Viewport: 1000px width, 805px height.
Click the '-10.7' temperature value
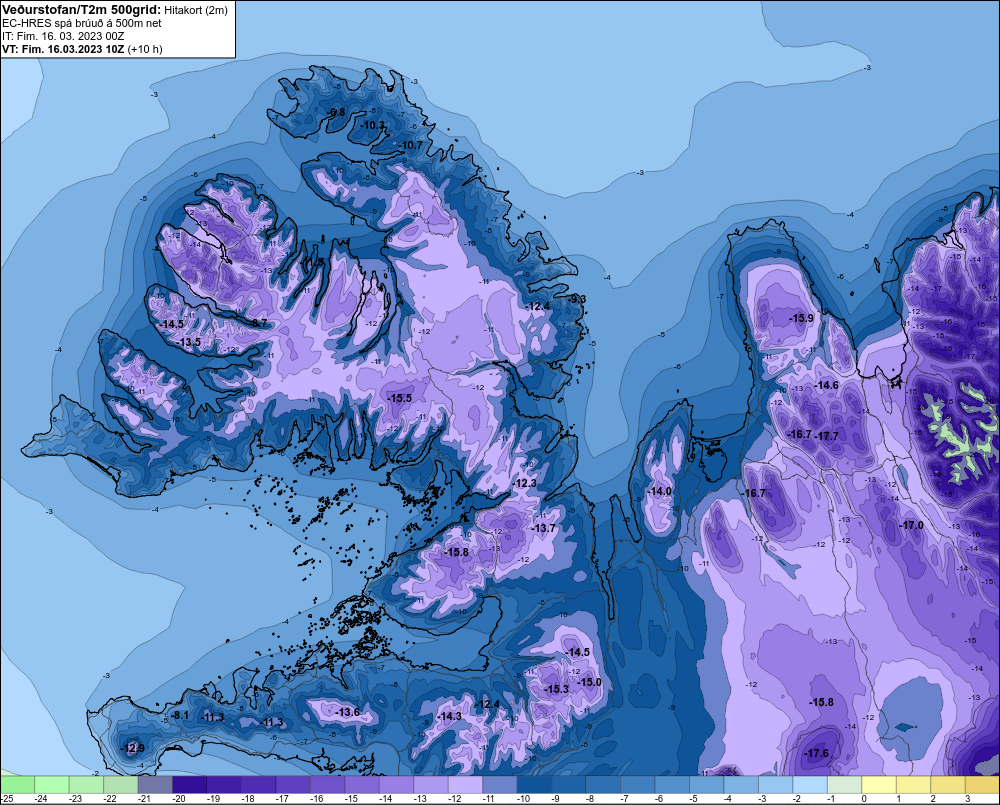[x=411, y=145]
